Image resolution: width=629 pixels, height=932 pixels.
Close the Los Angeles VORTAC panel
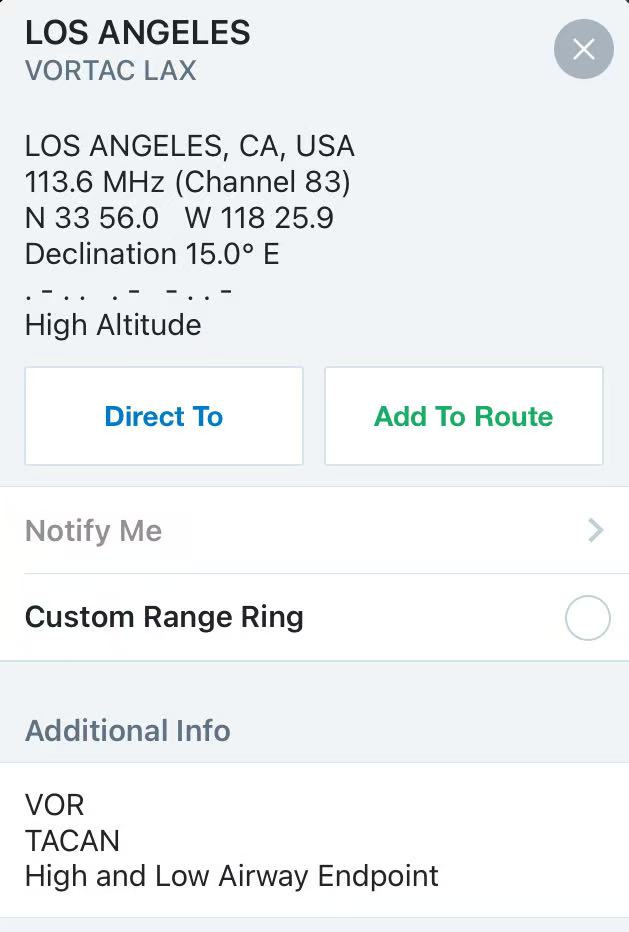[584, 49]
